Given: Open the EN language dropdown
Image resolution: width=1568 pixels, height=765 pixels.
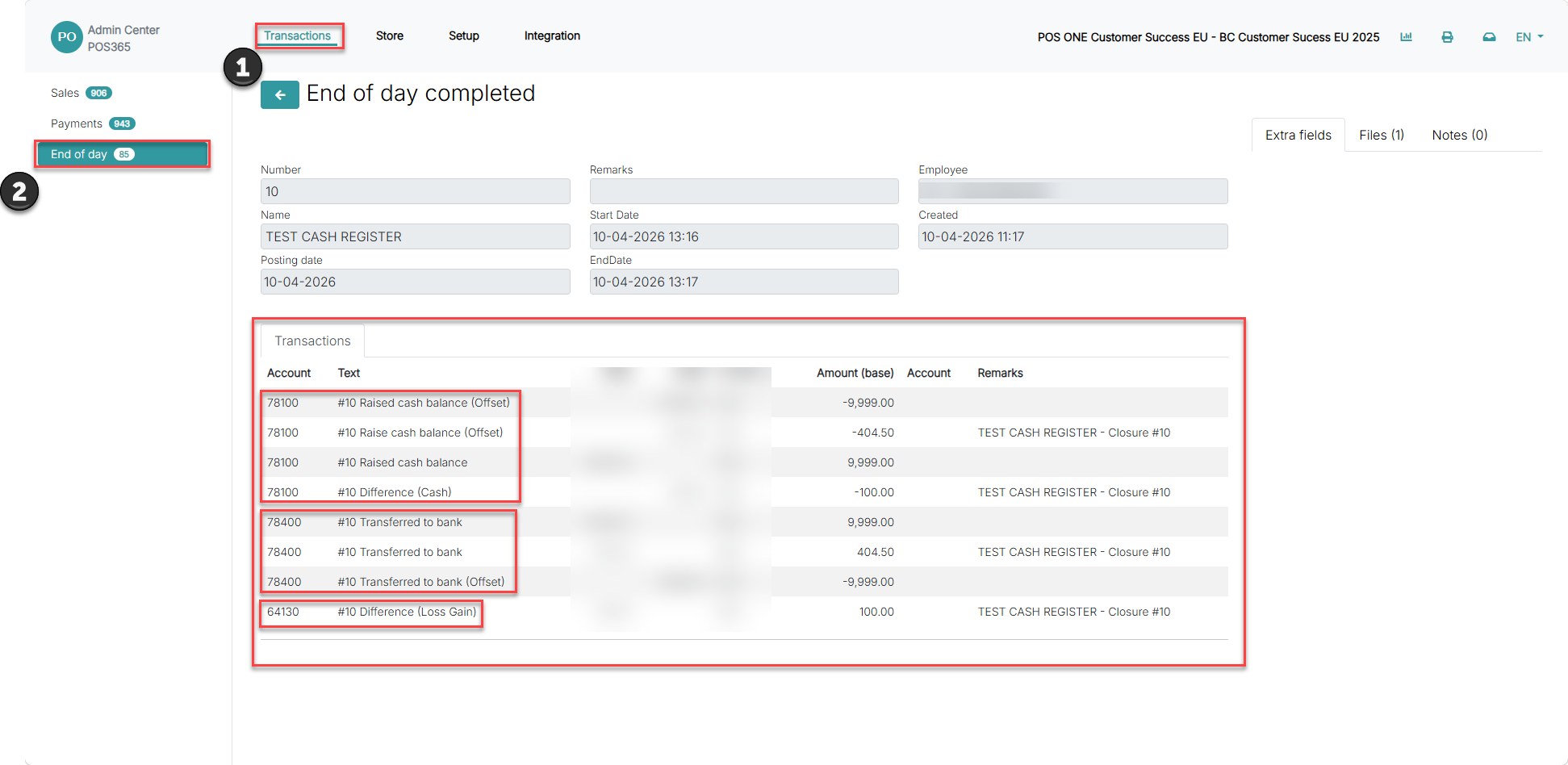Looking at the screenshot, I should point(1529,37).
